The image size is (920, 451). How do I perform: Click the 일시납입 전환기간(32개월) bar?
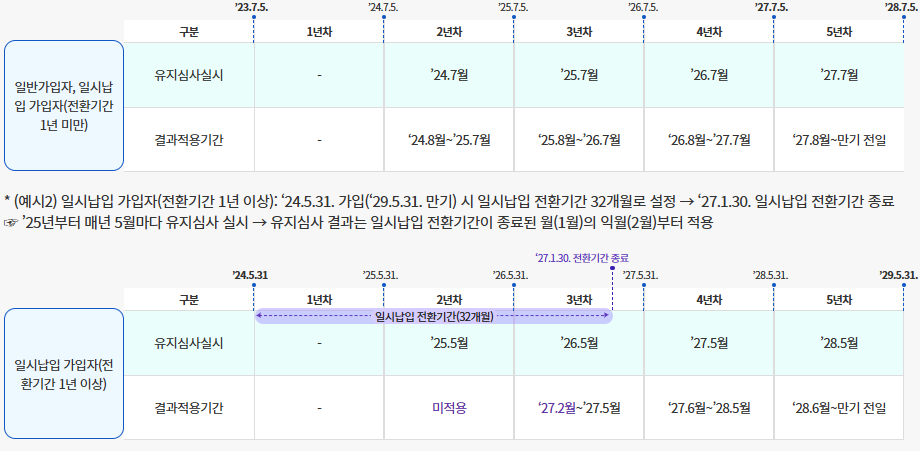click(x=434, y=317)
